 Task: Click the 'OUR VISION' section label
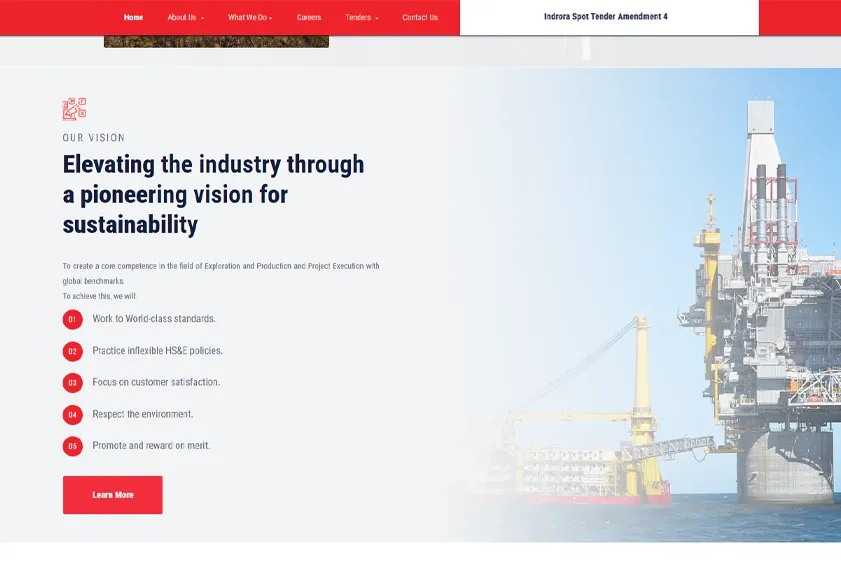(94, 138)
